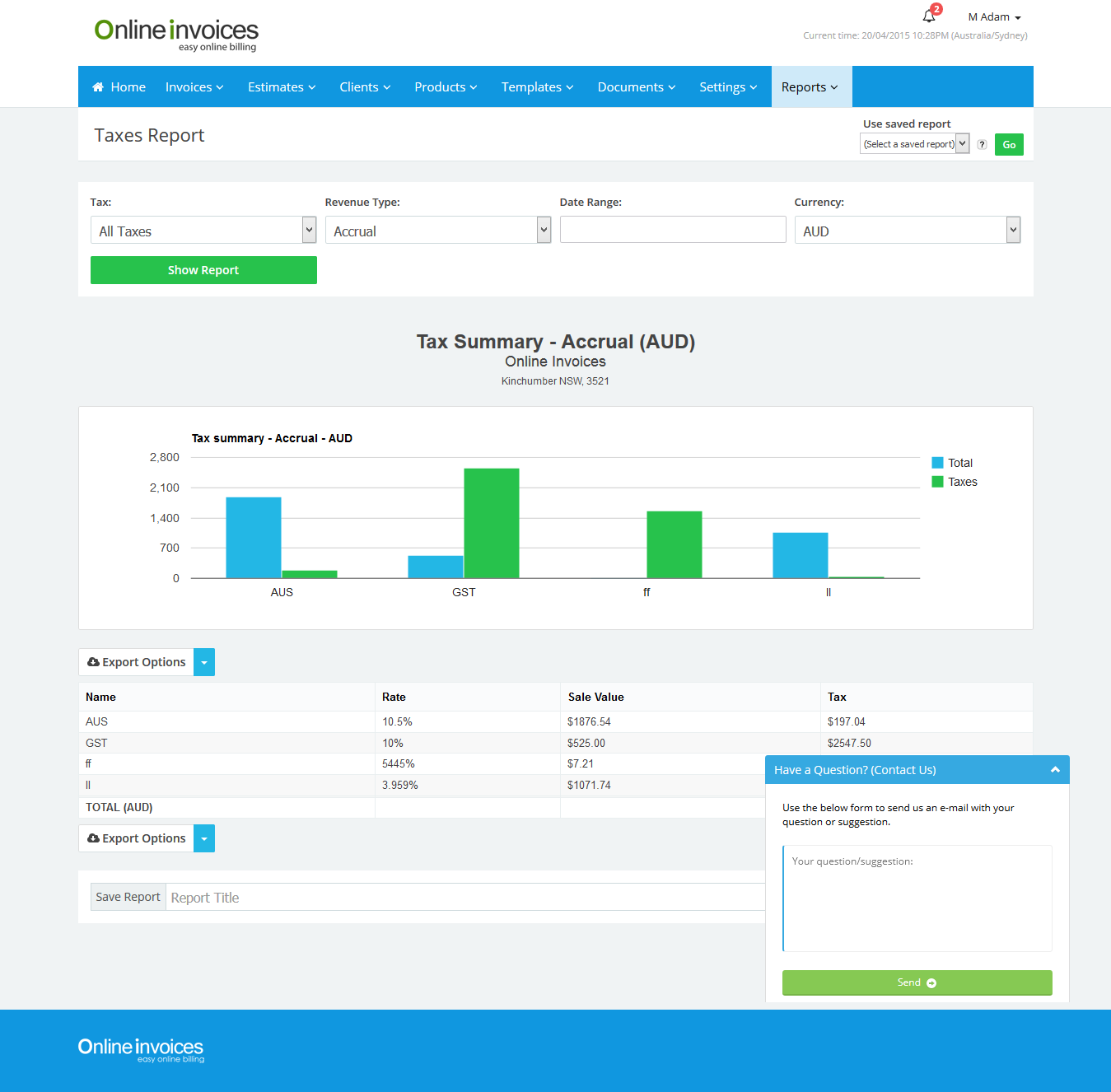Open the Revenue Type dropdown

437,231
